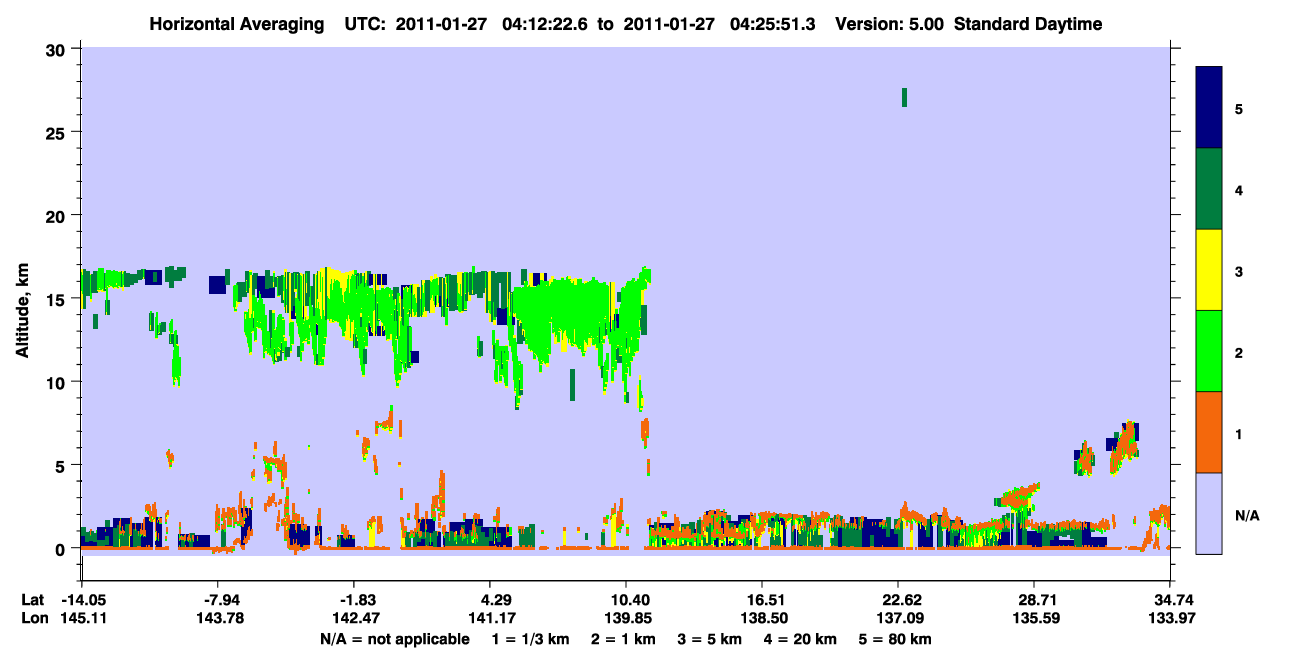Screen dimensions: 1300x667
Task: Click the latitude value 4.29
Action: click(x=491, y=600)
